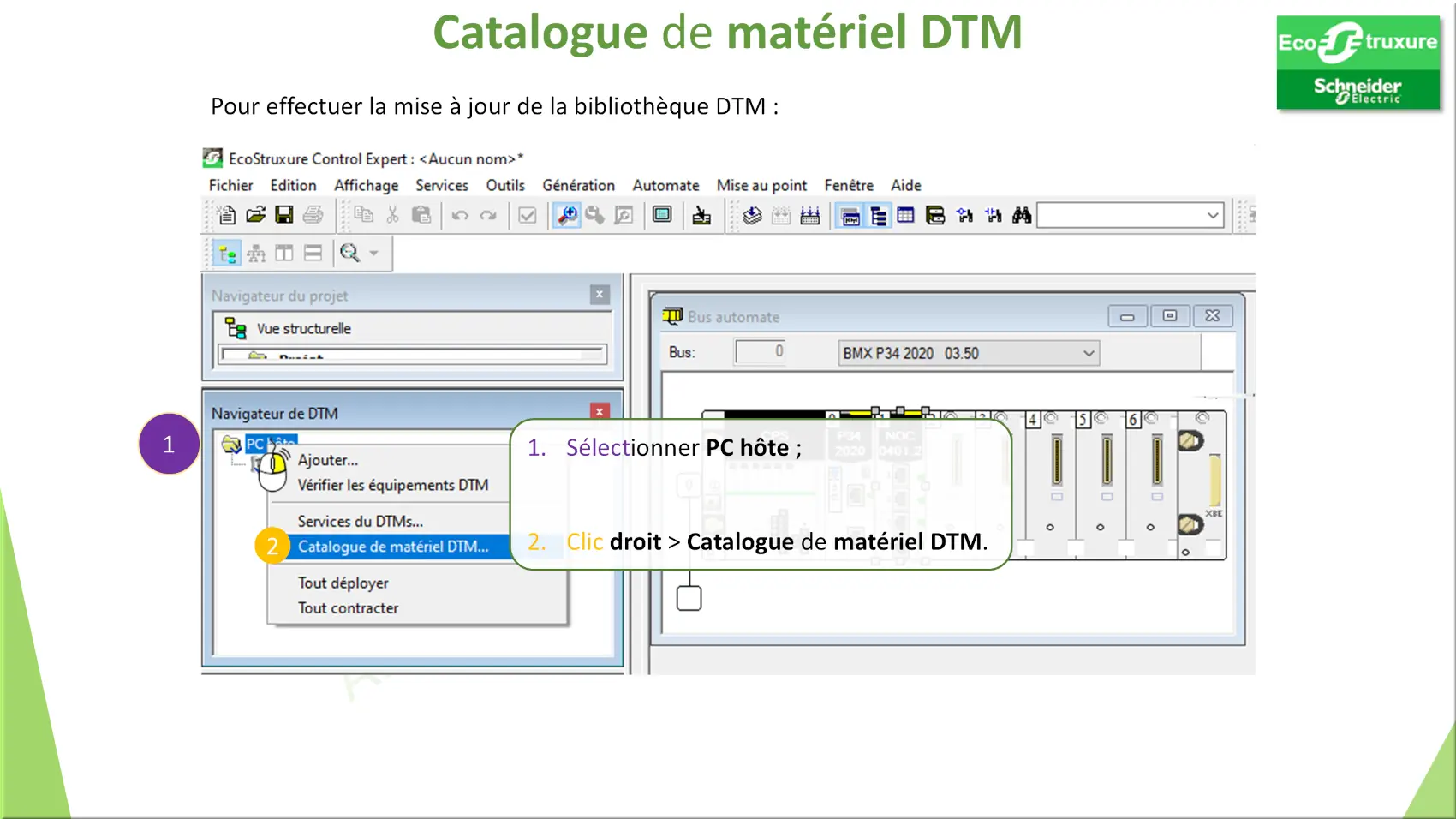Open the Fenêtre menu

[x=849, y=185]
